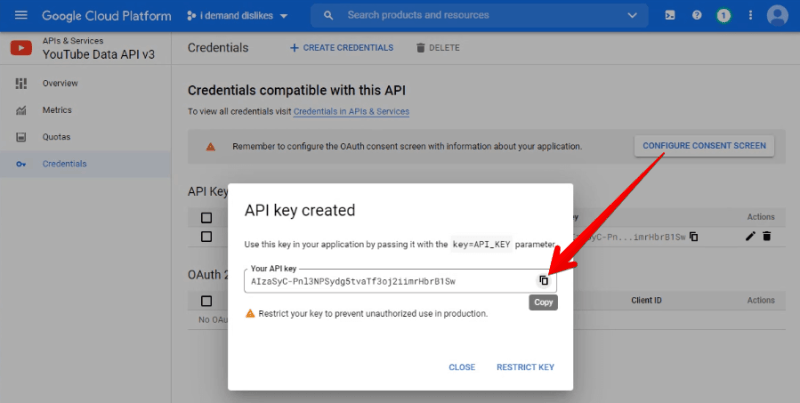The image size is (800, 403).
Task: Click the DELETE button in toolbar
Action: [x=438, y=47]
